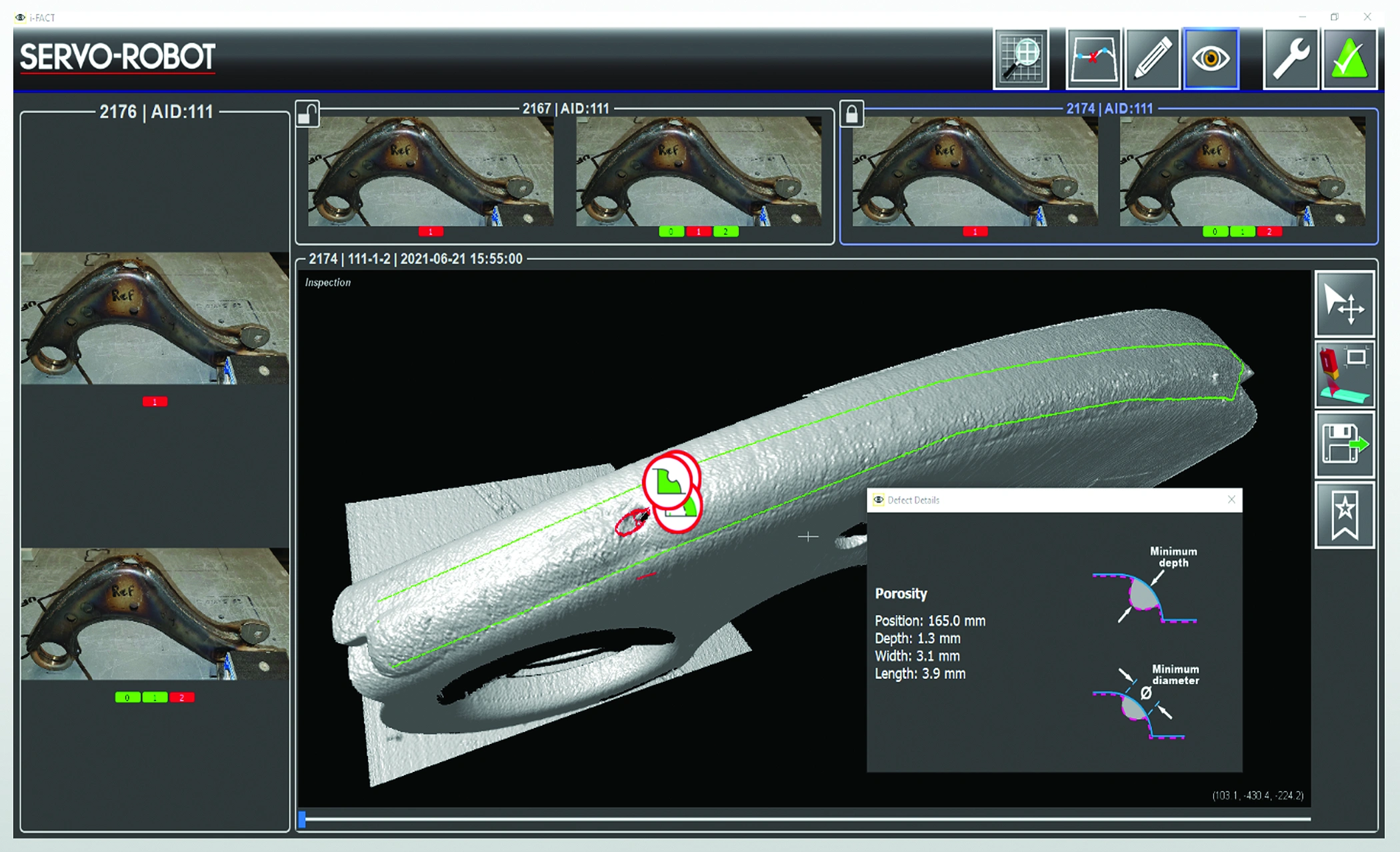Open the sensor scan view icon
The image size is (1400, 852).
click(x=1345, y=375)
